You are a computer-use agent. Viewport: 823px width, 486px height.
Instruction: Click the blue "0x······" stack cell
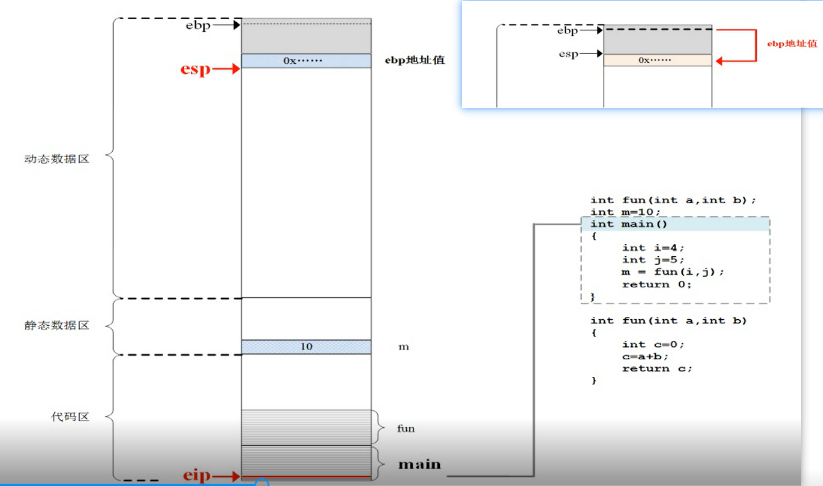pyautogui.click(x=306, y=61)
